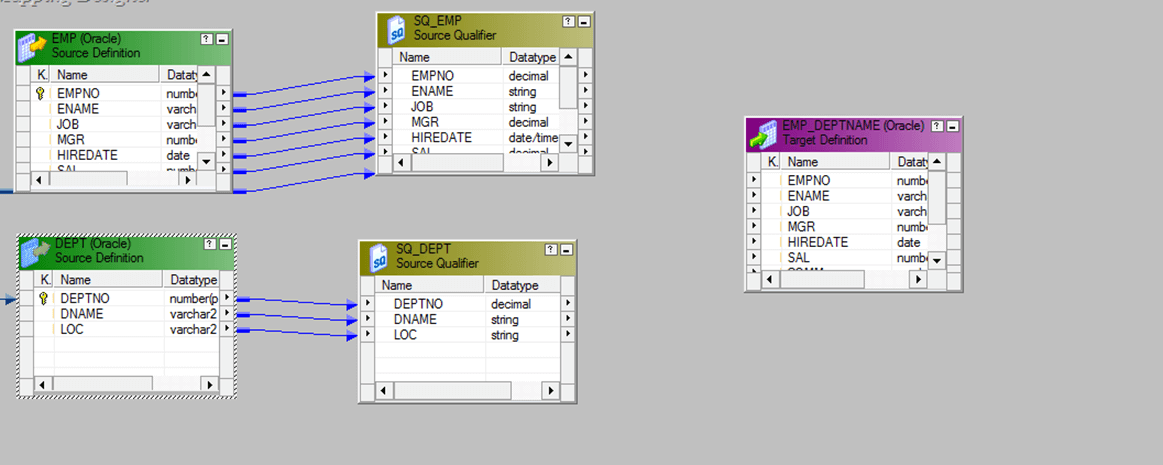Click the Name column header in DEPT source
The width and height of the screenshot is (1163, 465).
[108, 280]
